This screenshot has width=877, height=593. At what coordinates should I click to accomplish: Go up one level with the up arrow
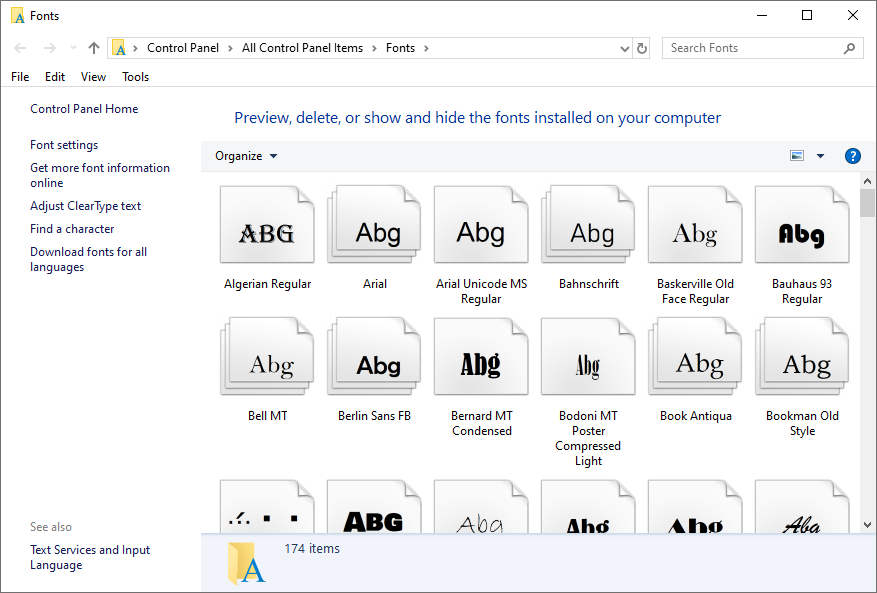point(93,47)
